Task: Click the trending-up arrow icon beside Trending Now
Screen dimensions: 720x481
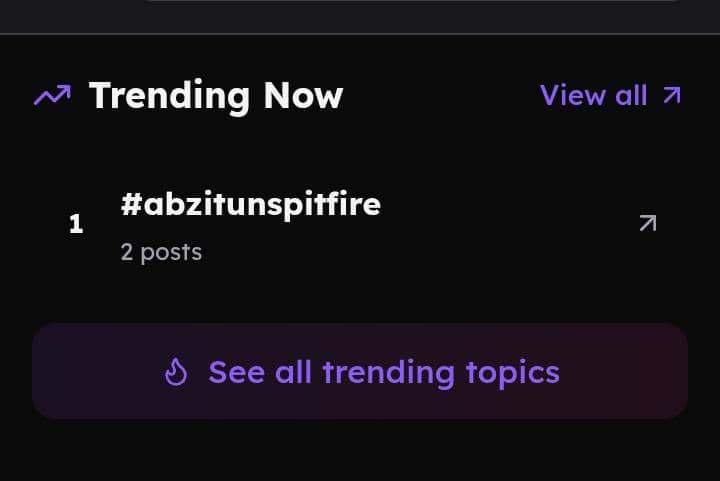Action: (52, 96)
